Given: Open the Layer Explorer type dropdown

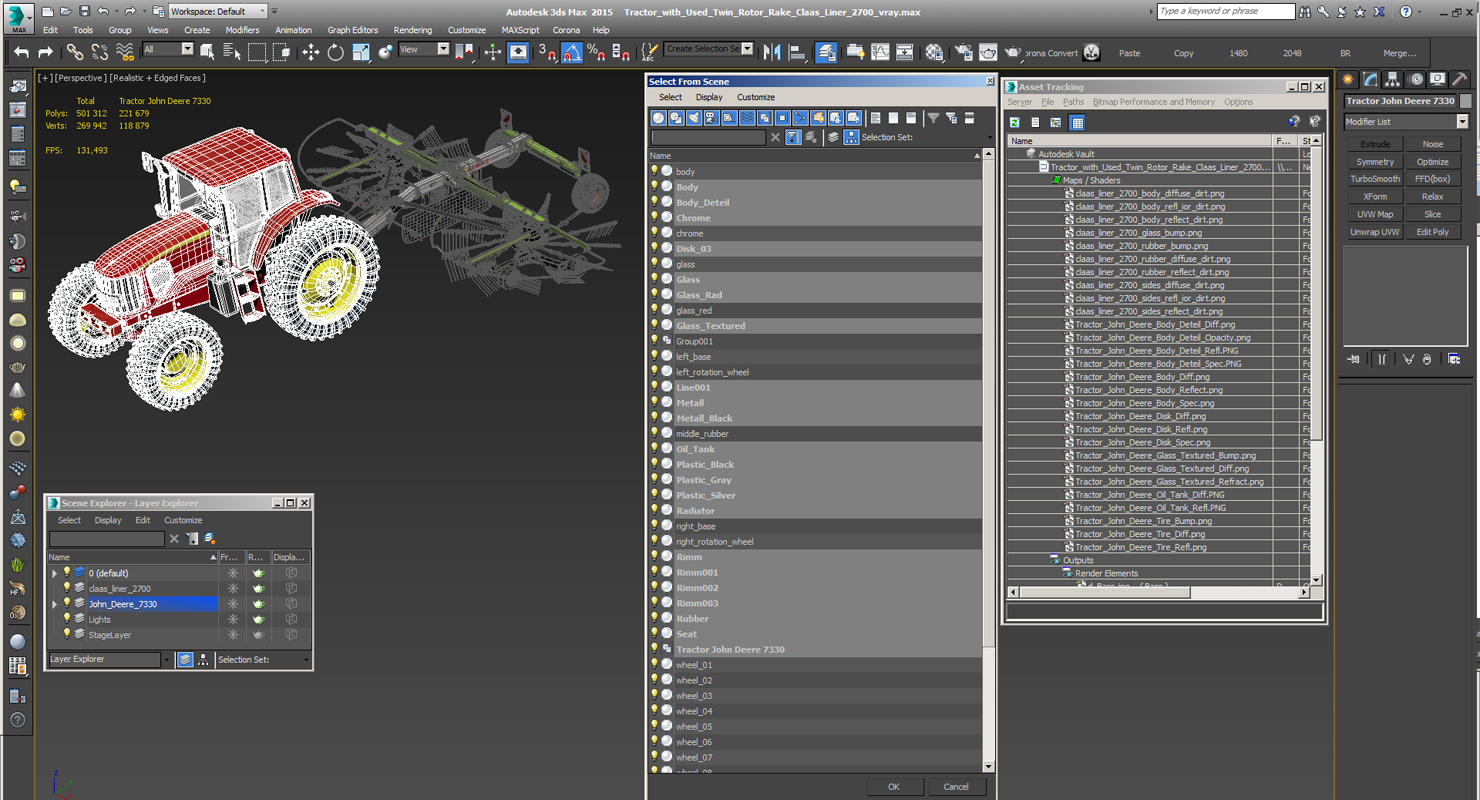Looking at the screenshot, I should [x=167, y=659].
